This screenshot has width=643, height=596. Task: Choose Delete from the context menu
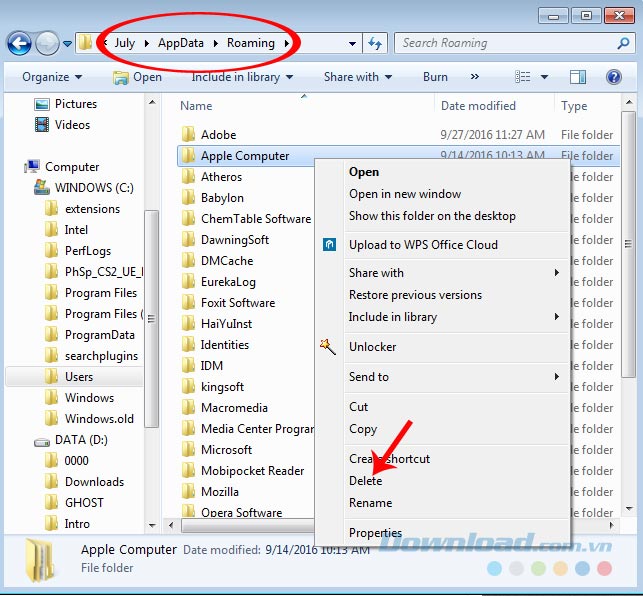coord(366,481)
